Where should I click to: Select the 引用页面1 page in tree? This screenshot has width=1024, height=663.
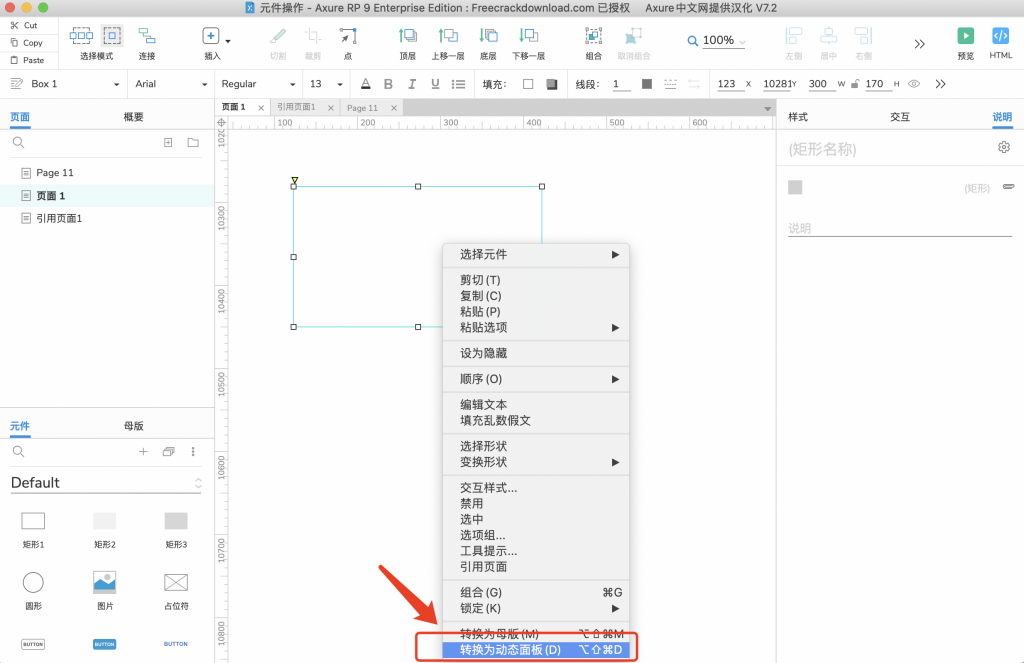pyautogui.click(x=59, y=218)
